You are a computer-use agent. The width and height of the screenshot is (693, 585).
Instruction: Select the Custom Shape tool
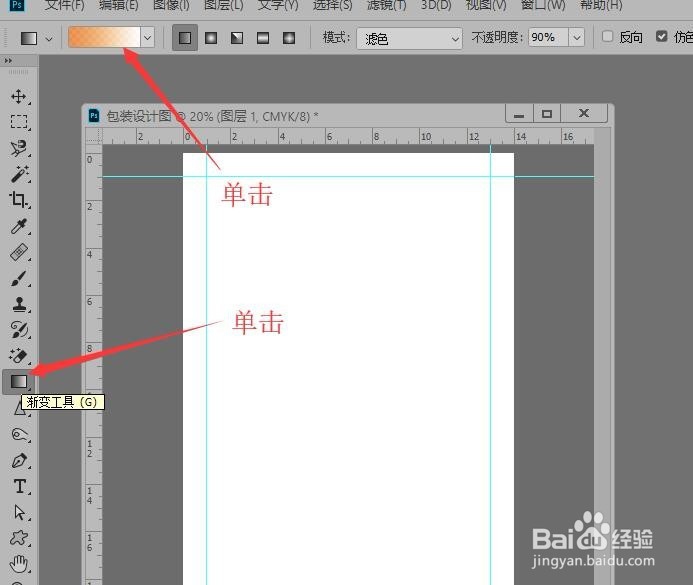(19, 538)
